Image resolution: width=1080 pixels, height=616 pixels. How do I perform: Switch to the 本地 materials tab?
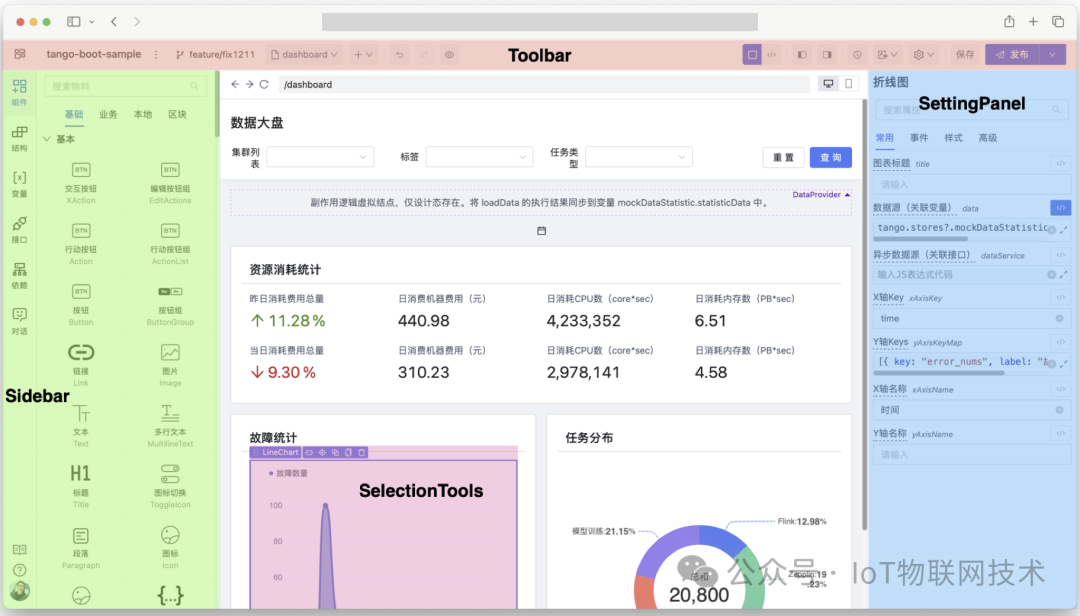coord(143,114)
